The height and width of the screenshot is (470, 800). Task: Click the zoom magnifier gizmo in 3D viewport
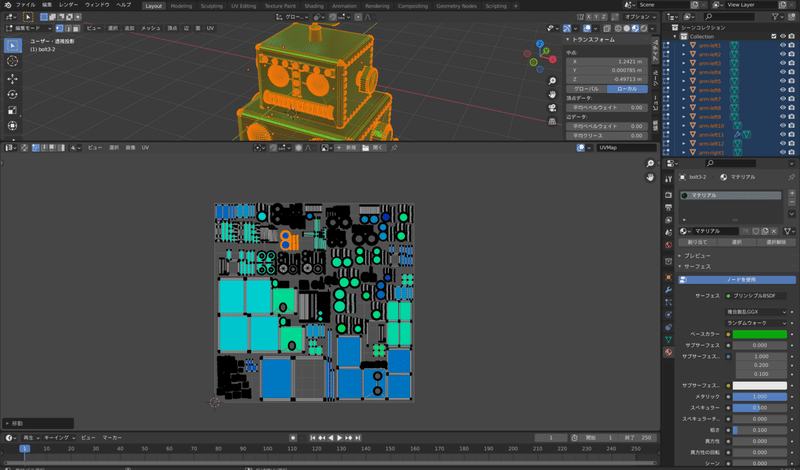tap(552, 82)
